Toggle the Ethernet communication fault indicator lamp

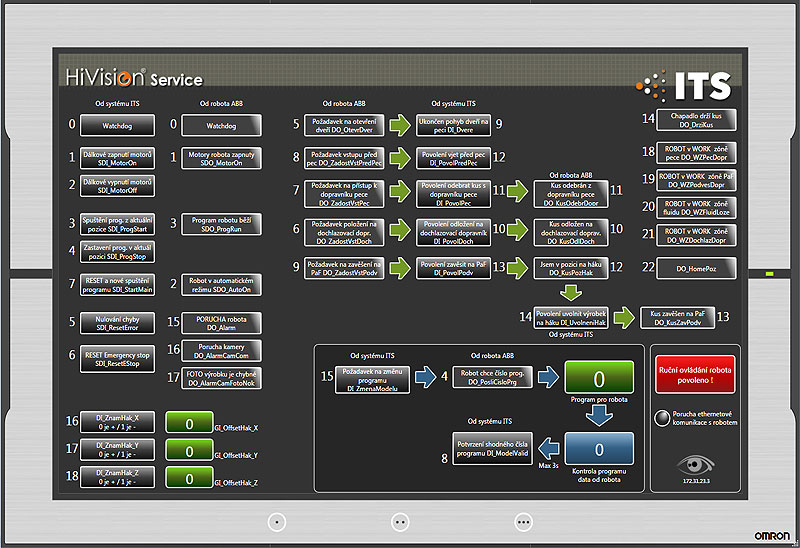click(661, 417)
